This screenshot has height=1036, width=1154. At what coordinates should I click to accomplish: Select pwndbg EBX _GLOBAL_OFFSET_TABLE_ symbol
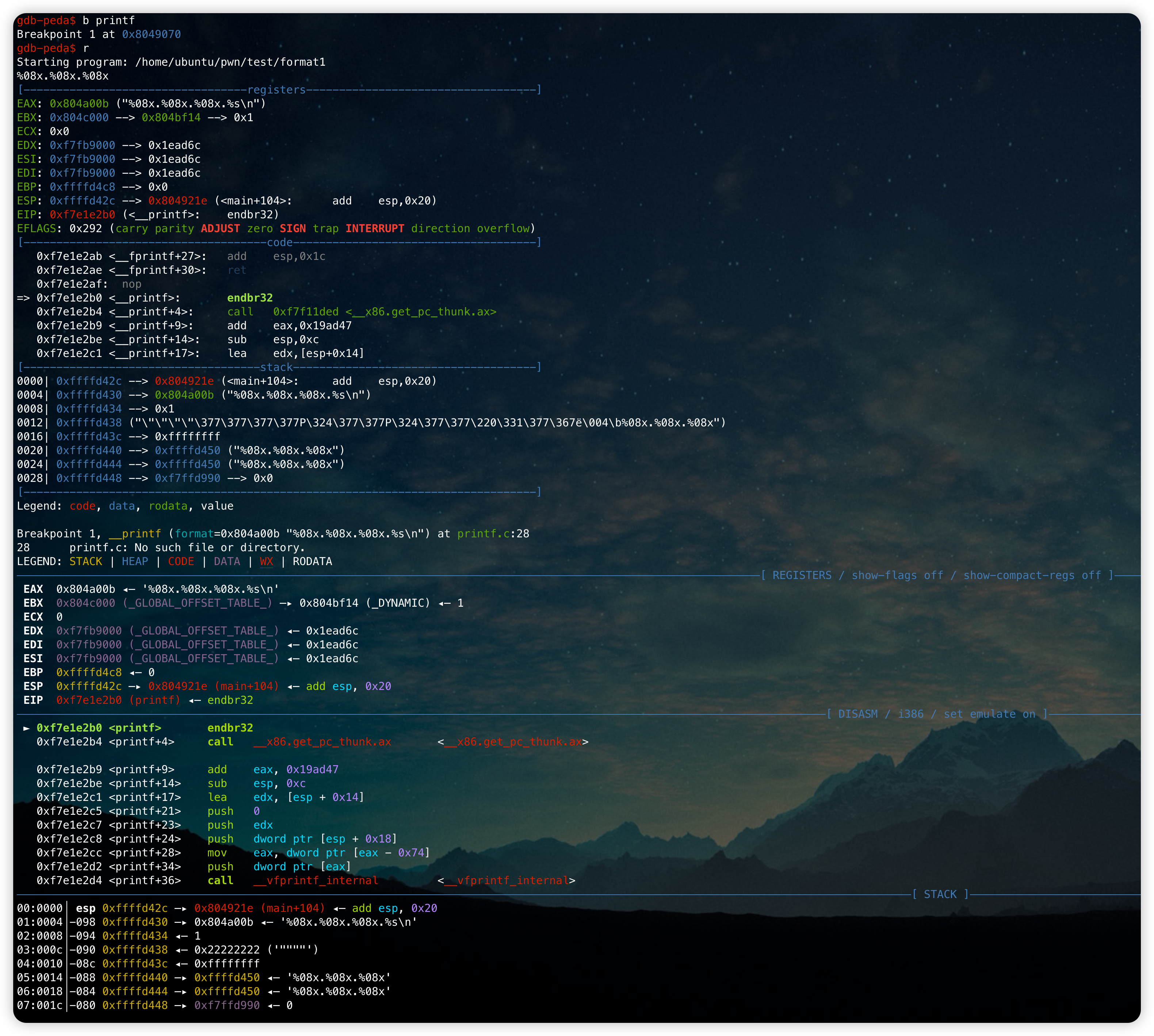(198, 603)
